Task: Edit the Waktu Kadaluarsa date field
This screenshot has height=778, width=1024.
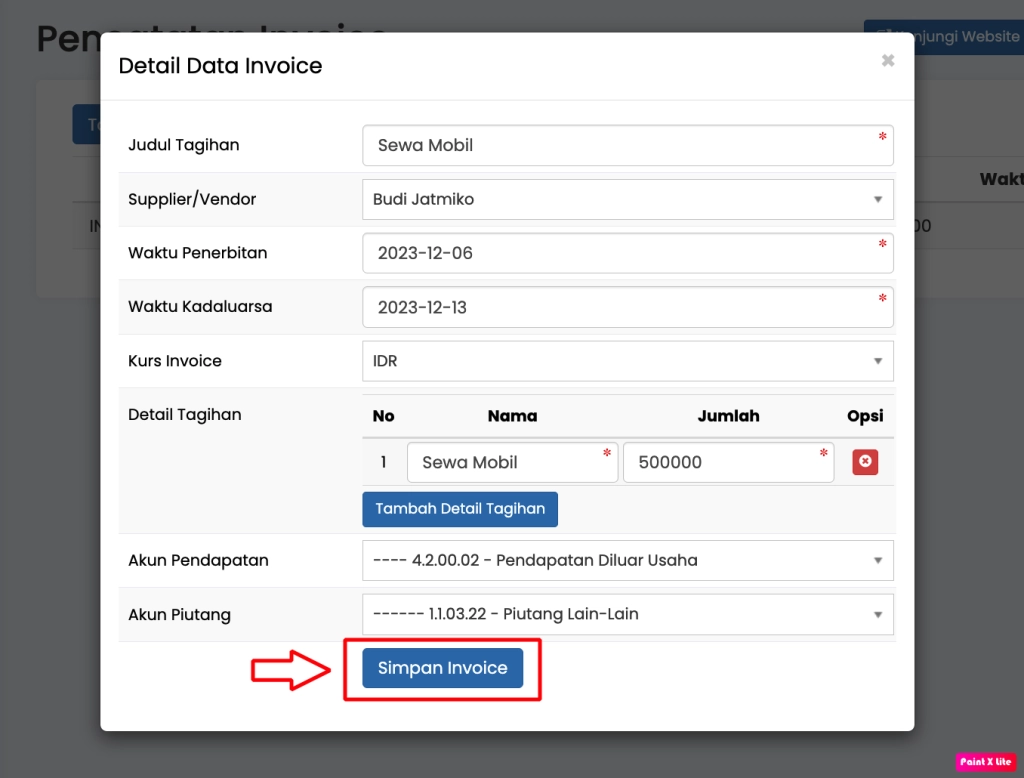Action: pyautogui.click(x=626, y=307)
